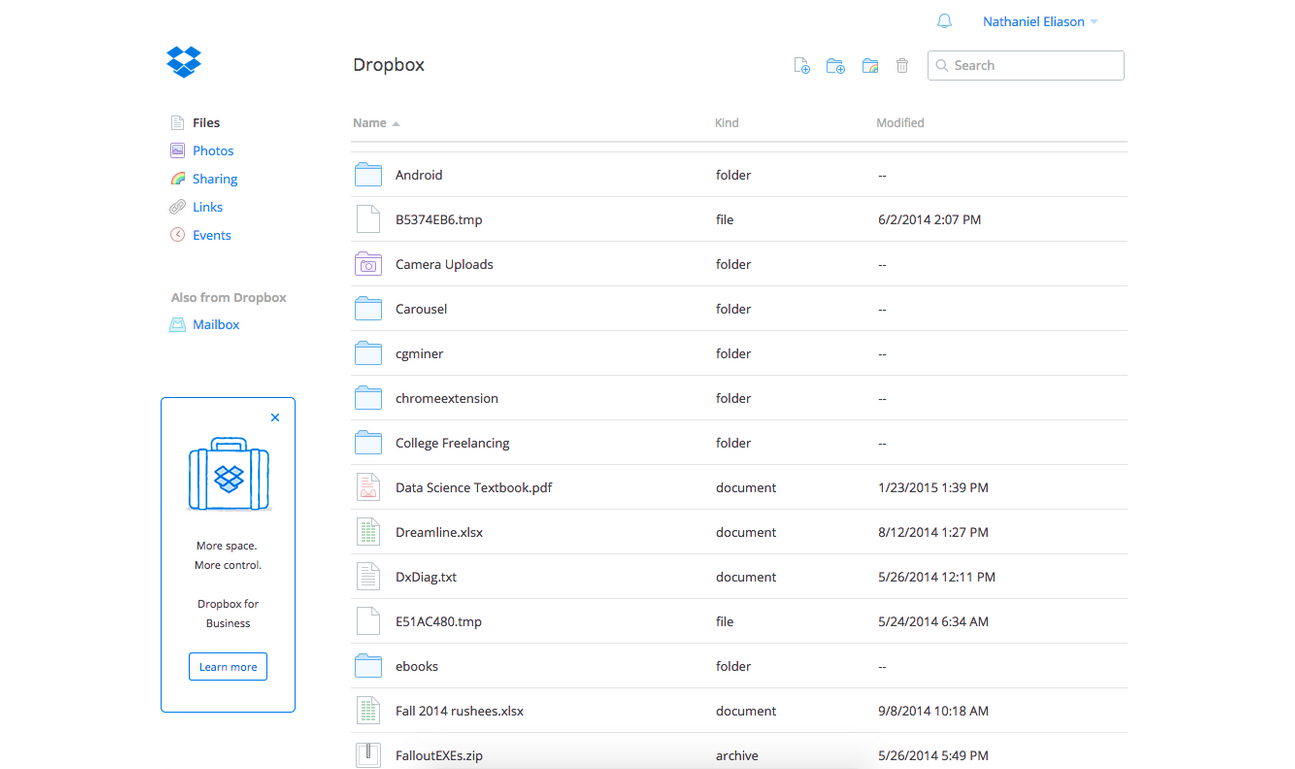Click the FalloutEXEs.zip archive icon
This screenshot has width=1295, height=769.
368,755
